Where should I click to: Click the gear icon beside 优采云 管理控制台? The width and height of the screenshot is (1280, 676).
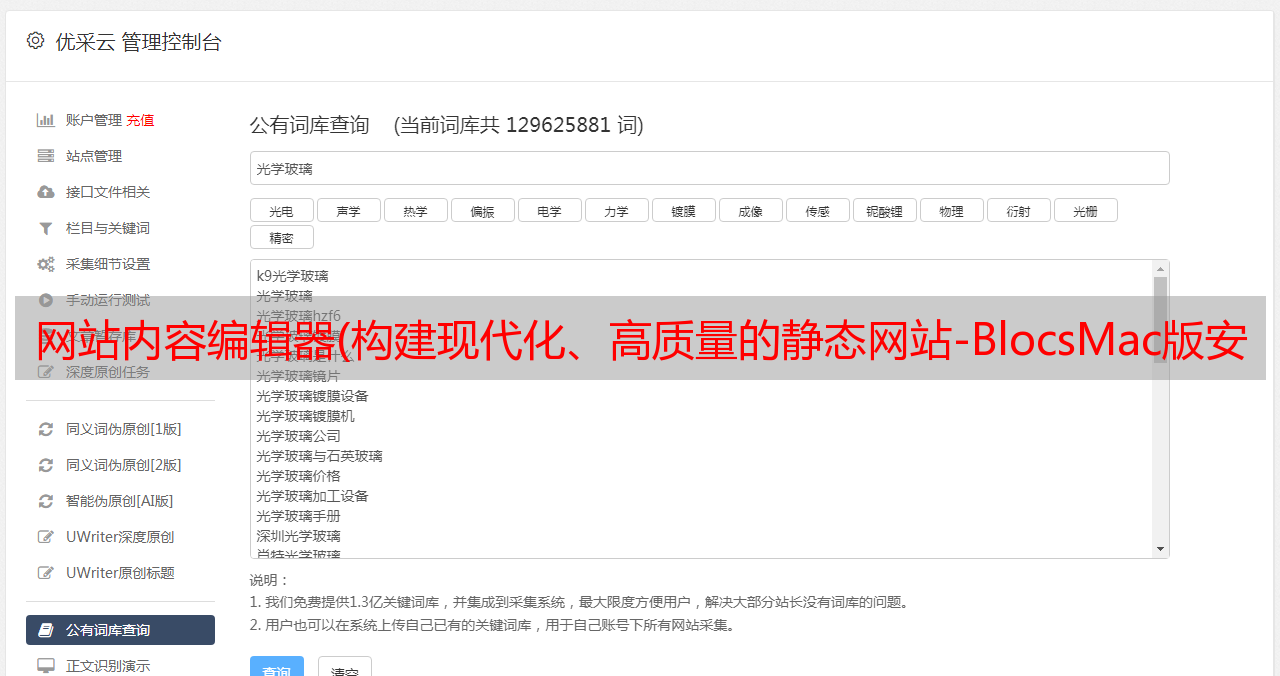pyautogui.click(x=36, y=41)
